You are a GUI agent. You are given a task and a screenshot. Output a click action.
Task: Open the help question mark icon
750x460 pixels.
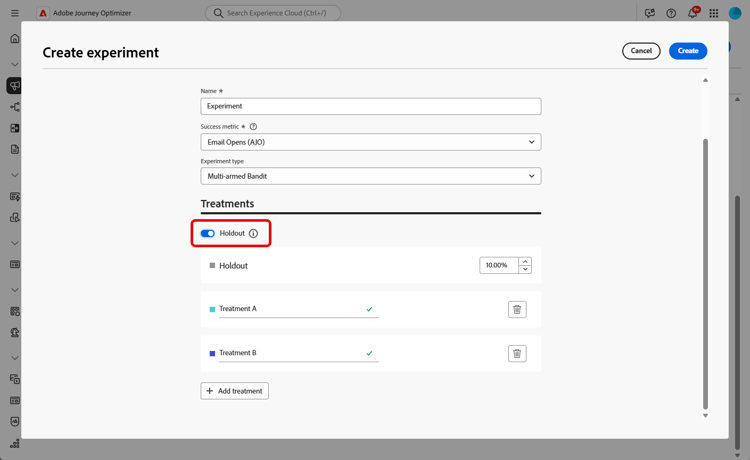coord(671,13)
